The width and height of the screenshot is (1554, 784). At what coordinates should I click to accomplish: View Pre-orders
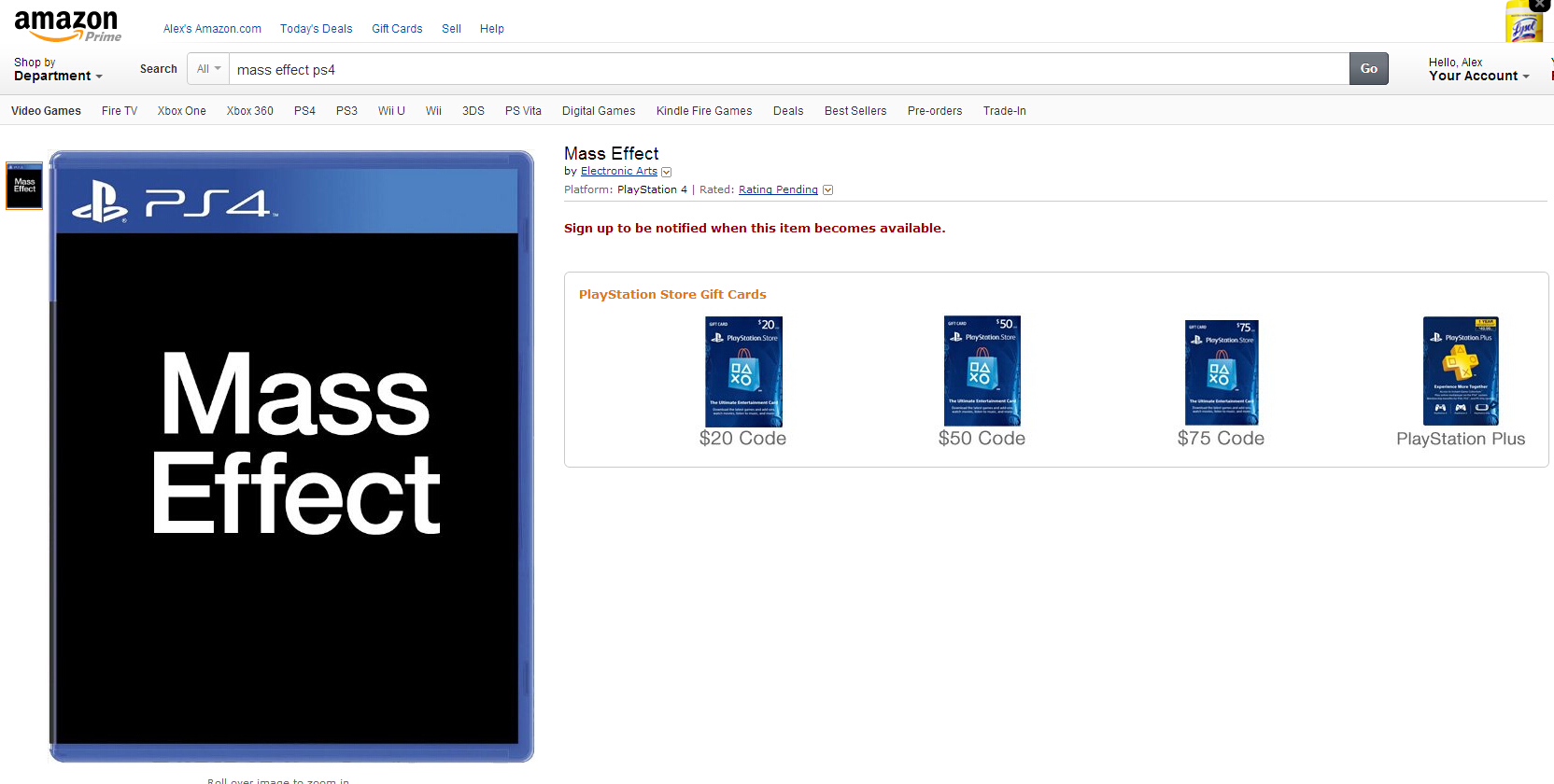point(935,111)
